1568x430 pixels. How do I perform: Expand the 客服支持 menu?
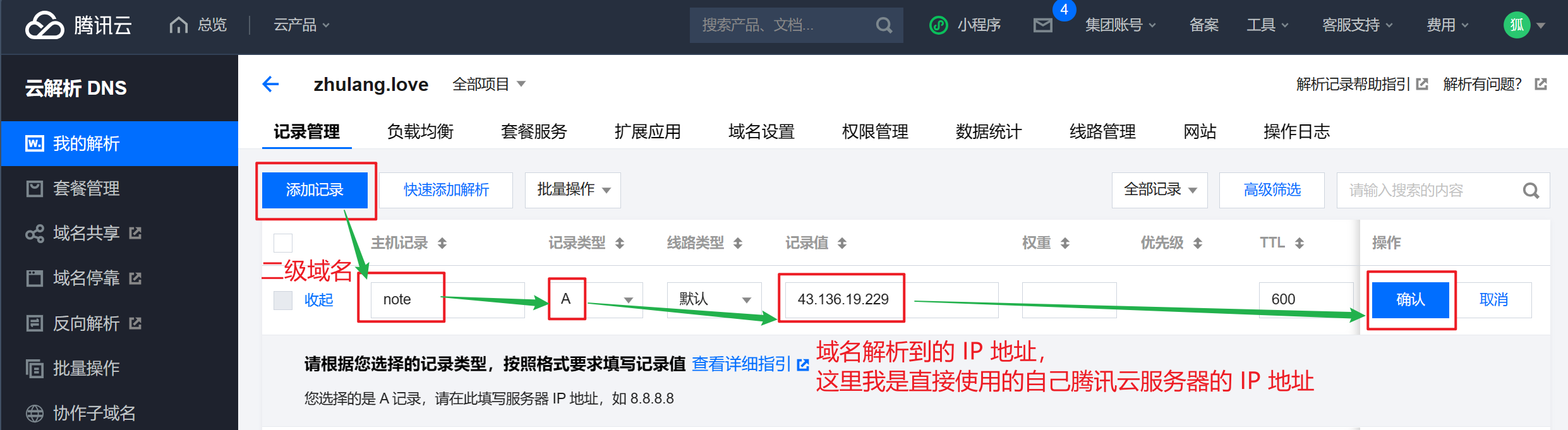1358,25
